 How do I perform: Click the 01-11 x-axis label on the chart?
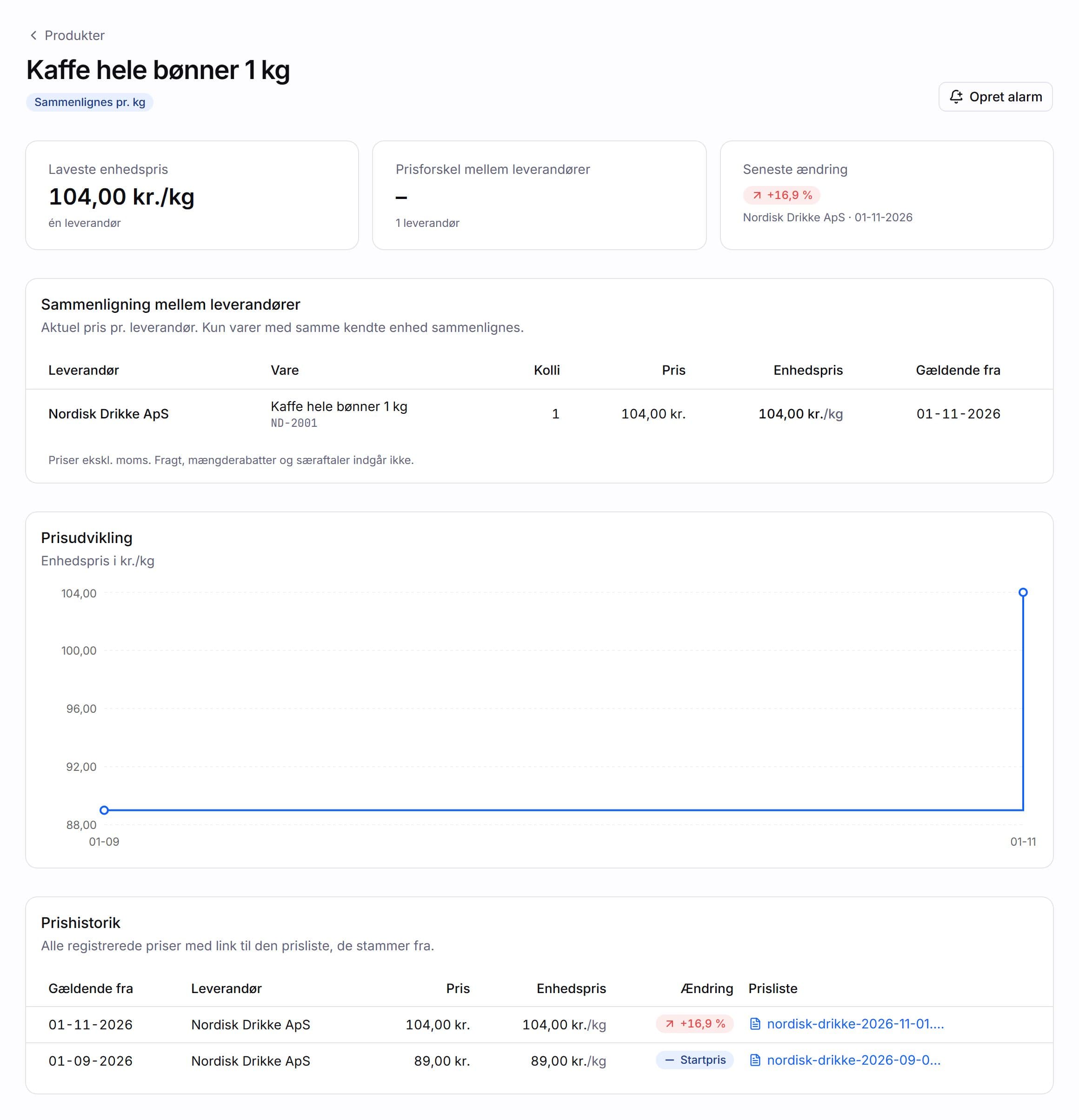tap(1022, 842)
